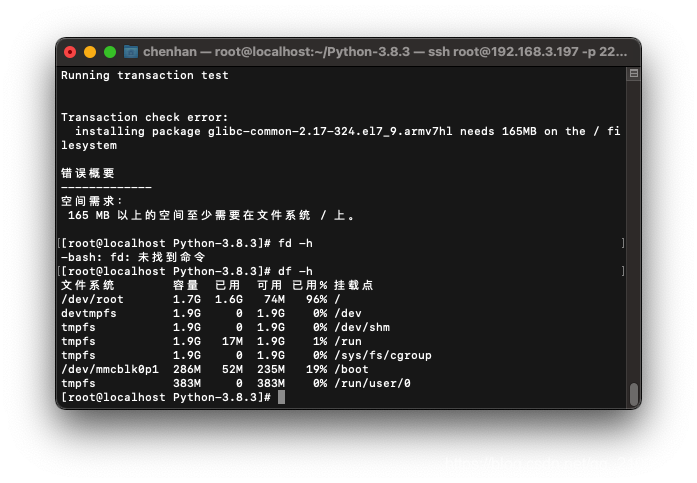The image size is (697, 483).
Task: Click the '-bash: fd: 未找到命令' error line
Action: (133, 257)
